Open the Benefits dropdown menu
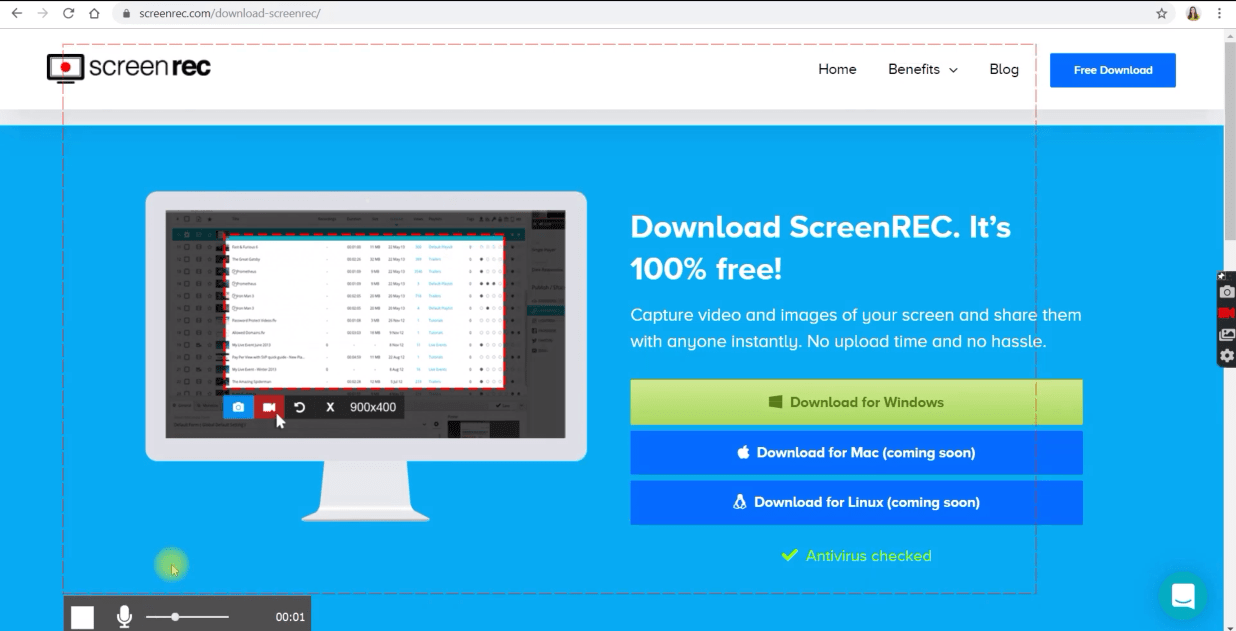This screenshot has width=1236, height=631. [x=922, y=69]
